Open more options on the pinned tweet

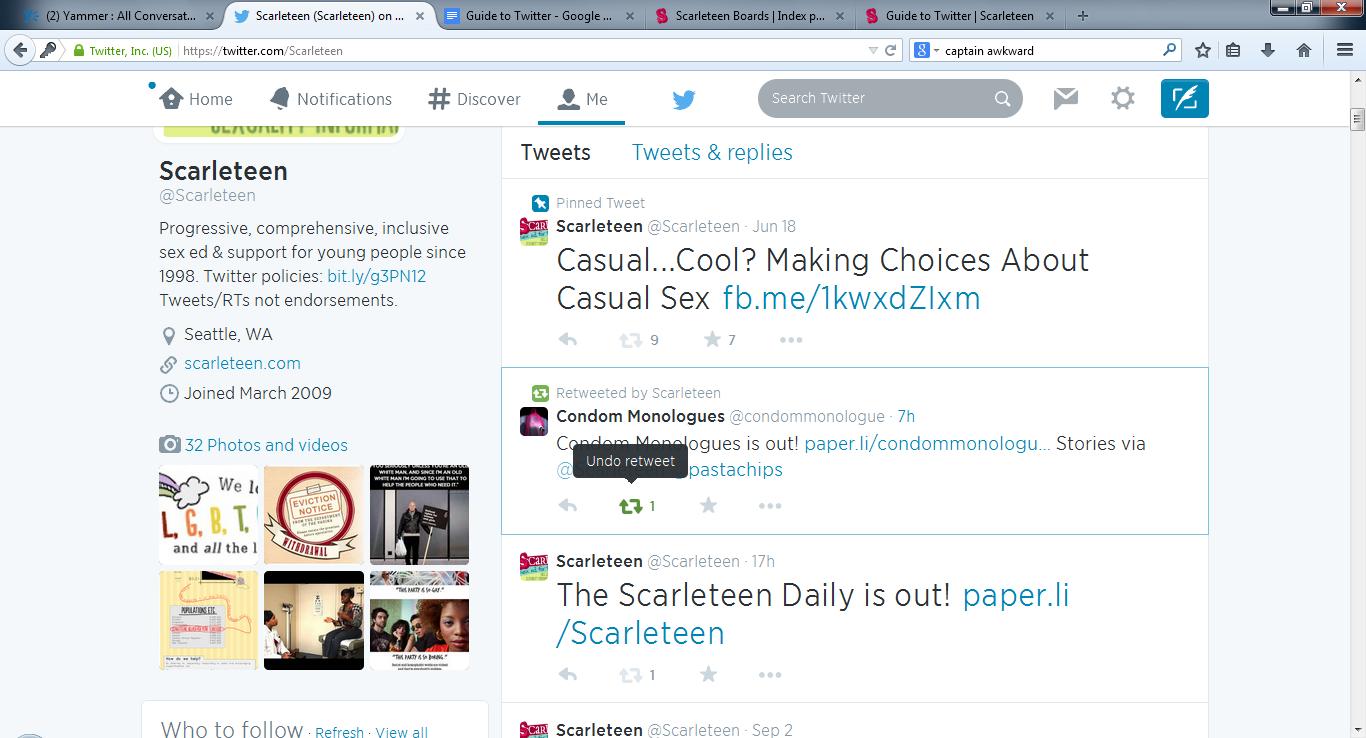pos(791,340)
